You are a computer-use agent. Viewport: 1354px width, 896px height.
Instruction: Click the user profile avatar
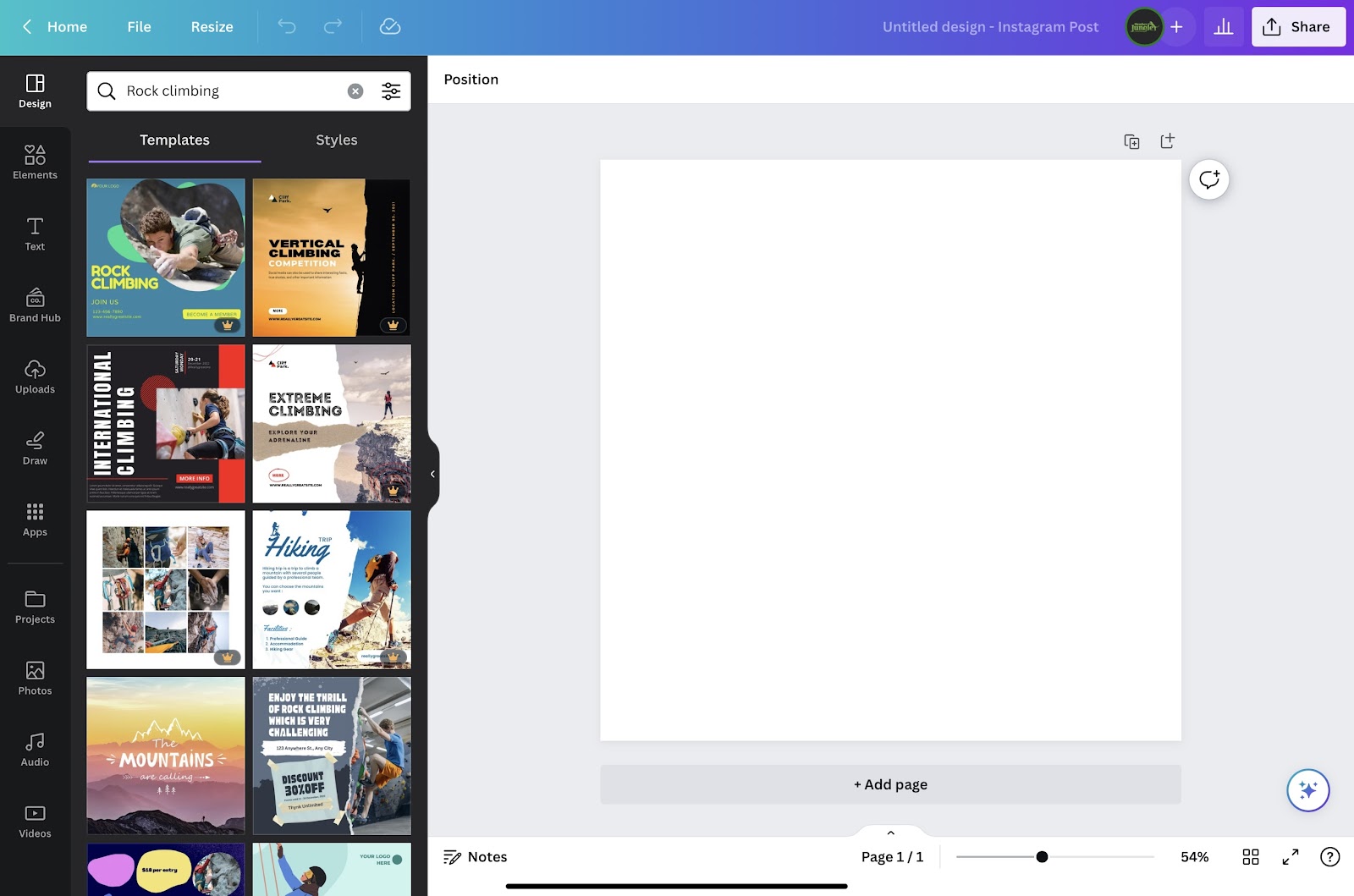click(x=1144, y=27)
